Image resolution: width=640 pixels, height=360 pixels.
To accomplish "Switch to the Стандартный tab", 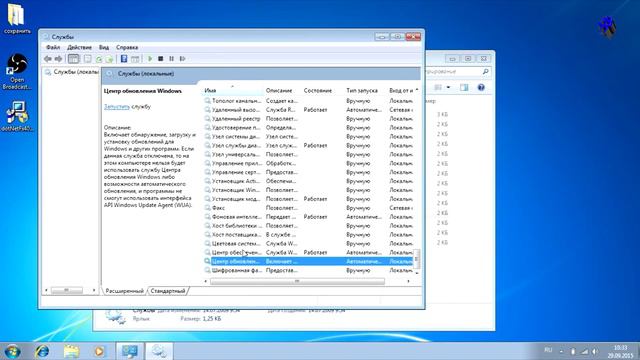I will (x=168, y=291).
